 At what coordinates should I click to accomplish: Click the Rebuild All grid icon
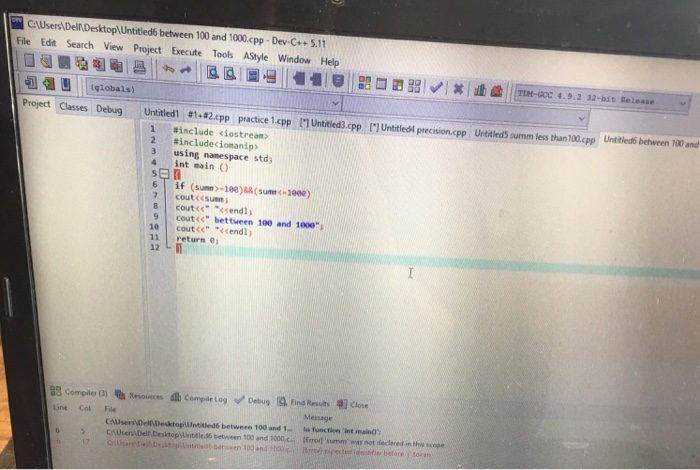(x=414, y=86)
